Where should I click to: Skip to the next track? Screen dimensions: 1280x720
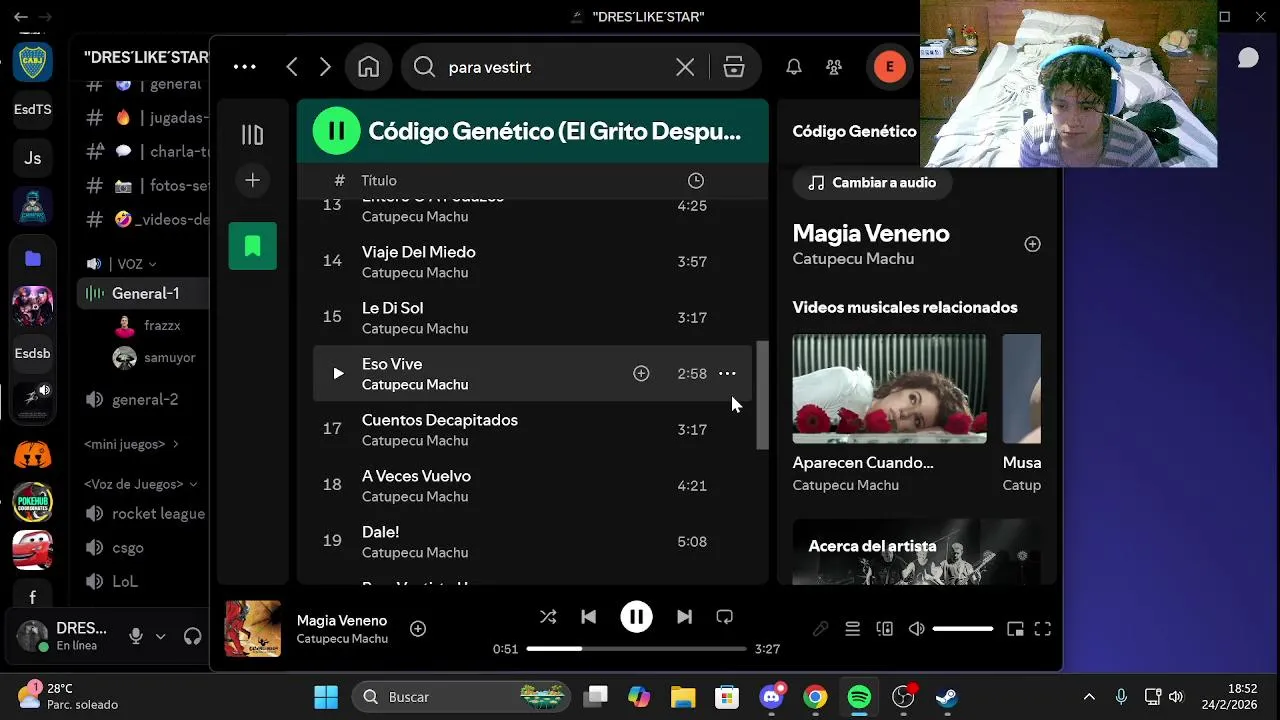click(x=684, y=617)
